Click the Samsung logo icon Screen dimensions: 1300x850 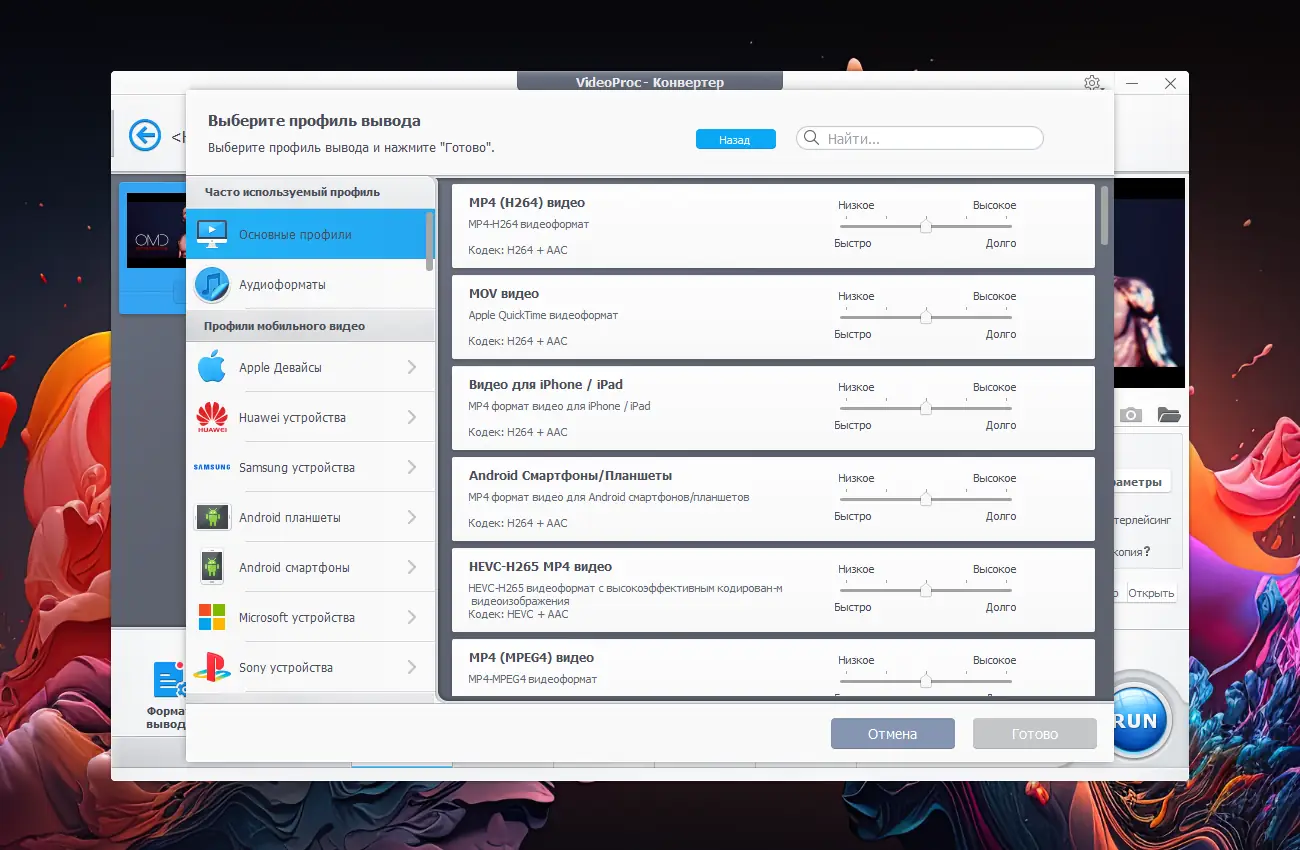click(x=212, y=467)
